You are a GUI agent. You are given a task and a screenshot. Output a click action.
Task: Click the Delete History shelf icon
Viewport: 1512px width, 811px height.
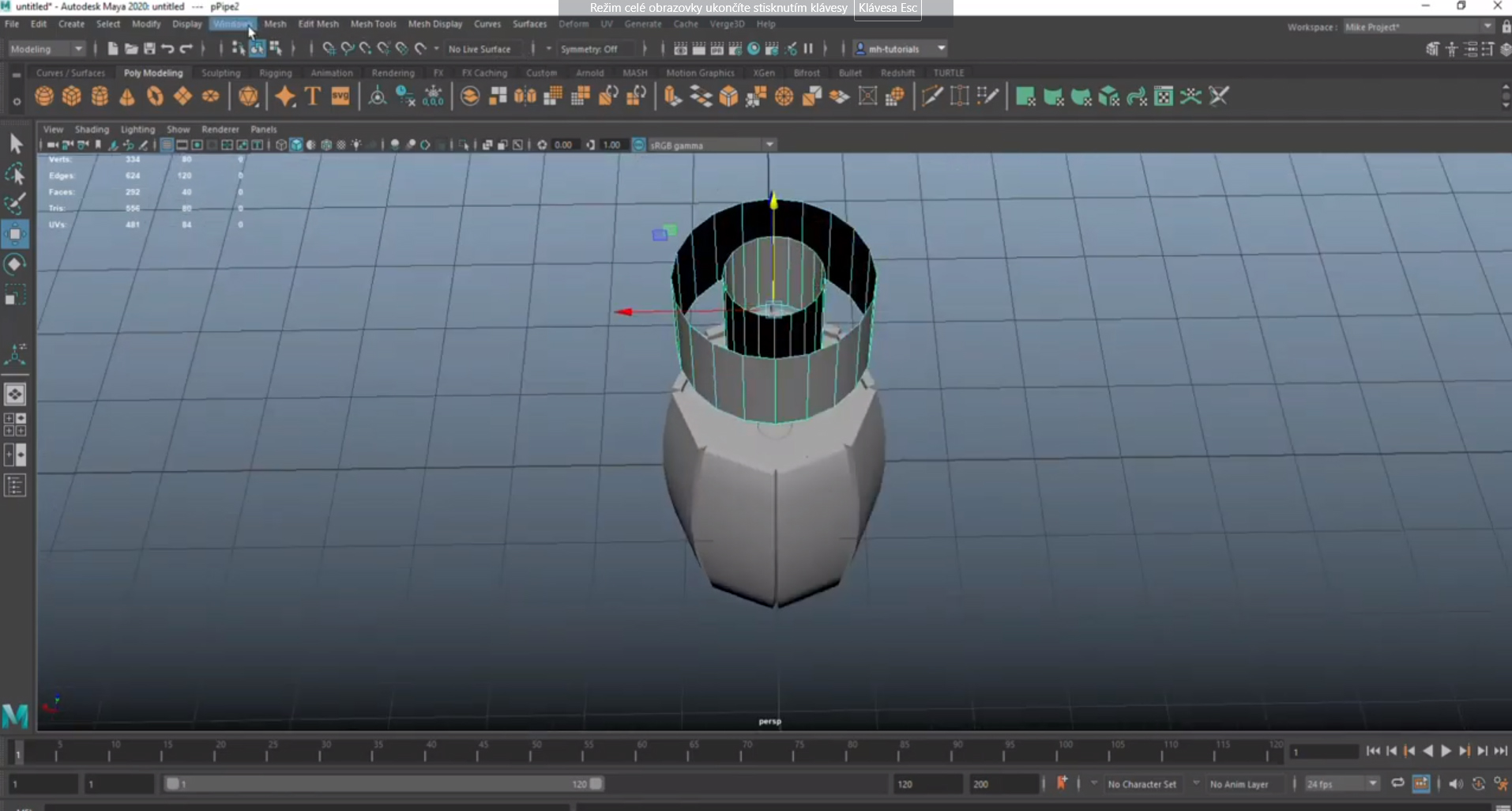[405, 96]
